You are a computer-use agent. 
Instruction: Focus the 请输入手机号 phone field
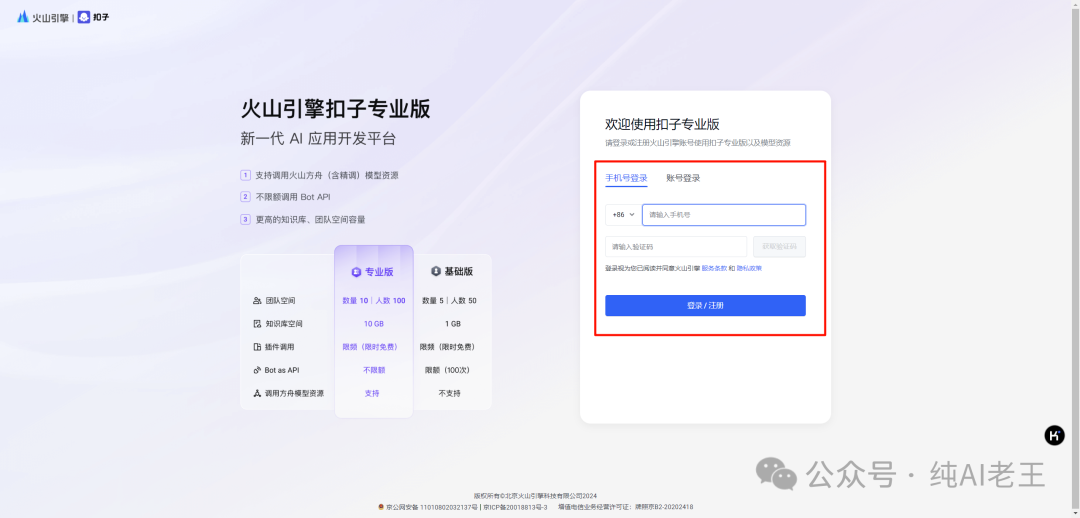724,215
